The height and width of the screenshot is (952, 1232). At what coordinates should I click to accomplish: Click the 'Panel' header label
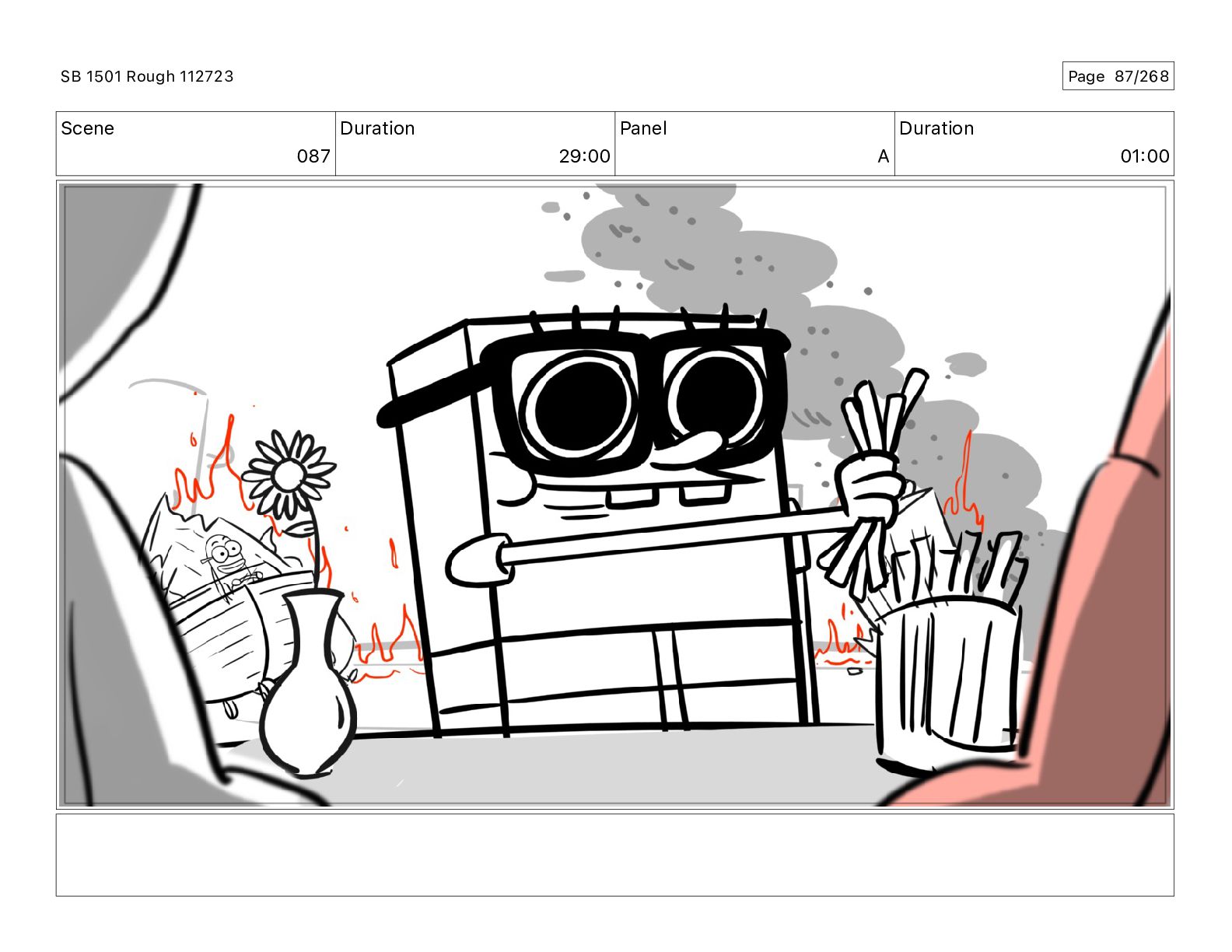[643, 128]
